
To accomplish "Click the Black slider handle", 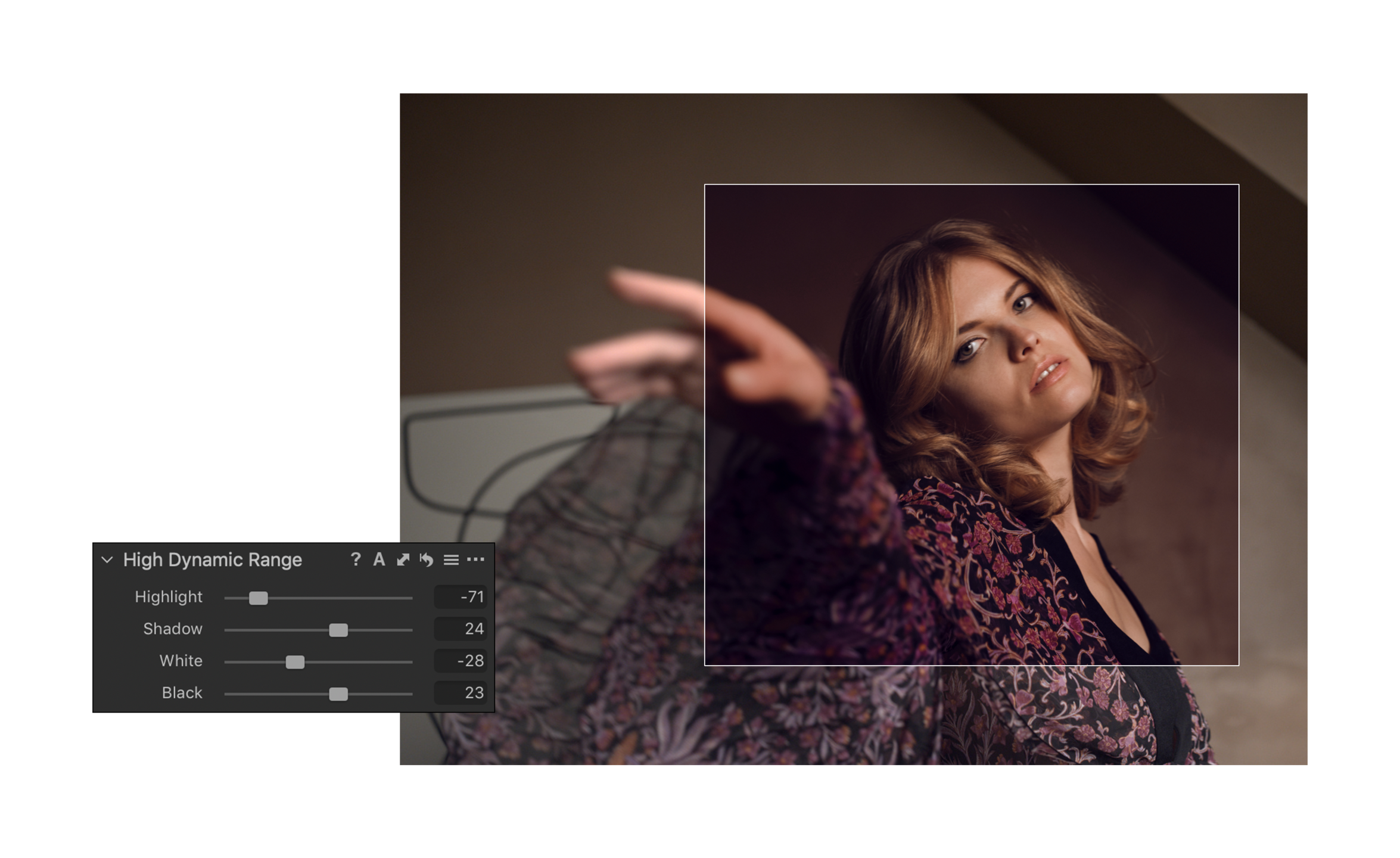I will pyautogui.click(x=338, y=694).
